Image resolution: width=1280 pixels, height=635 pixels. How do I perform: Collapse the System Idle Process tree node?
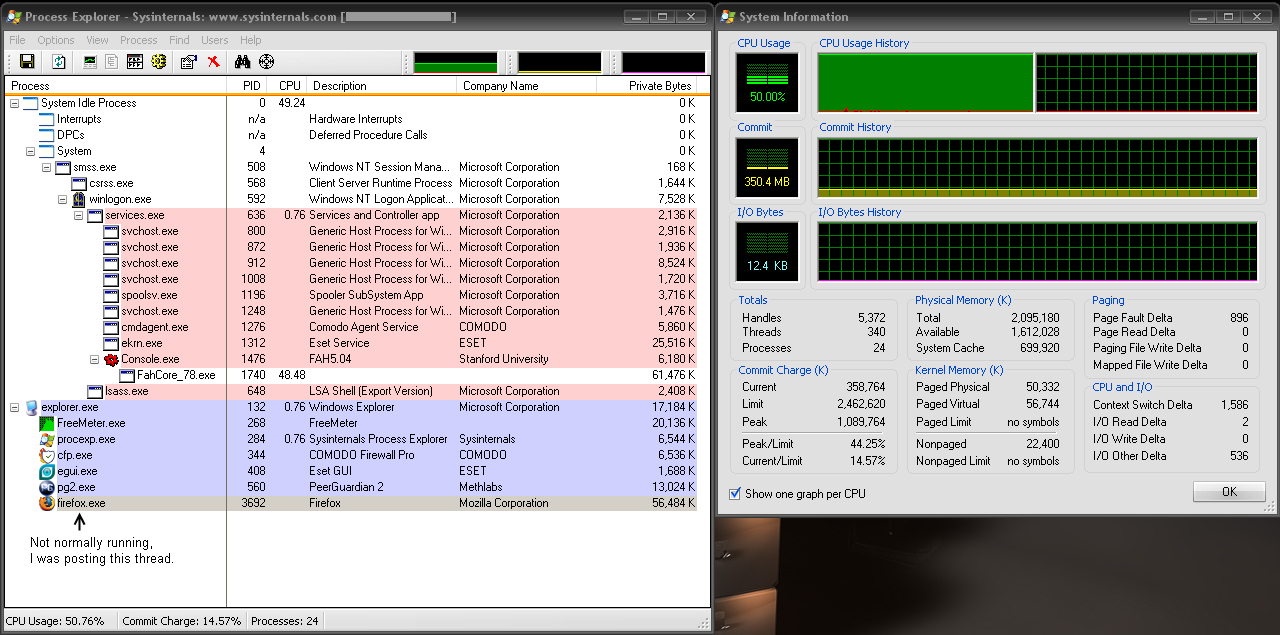(x=14, y=103)
